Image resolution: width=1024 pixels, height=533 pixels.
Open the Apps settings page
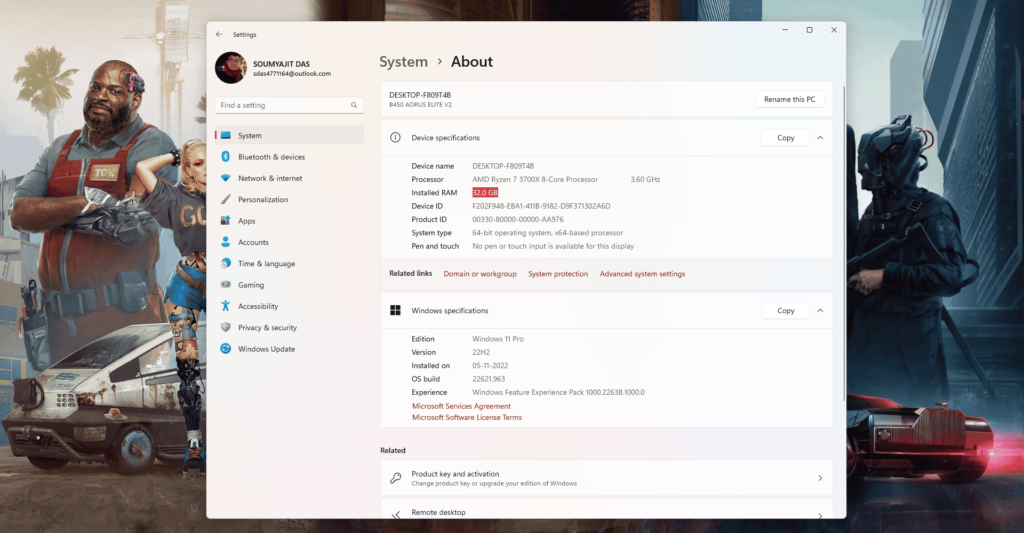pos(289,221)
